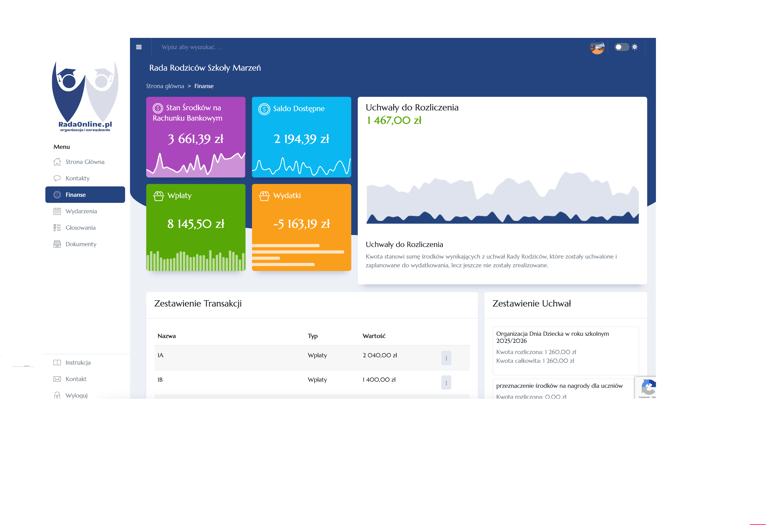Open options menu for IB transaction
This screenshot has height=525, width=768.
446,382
